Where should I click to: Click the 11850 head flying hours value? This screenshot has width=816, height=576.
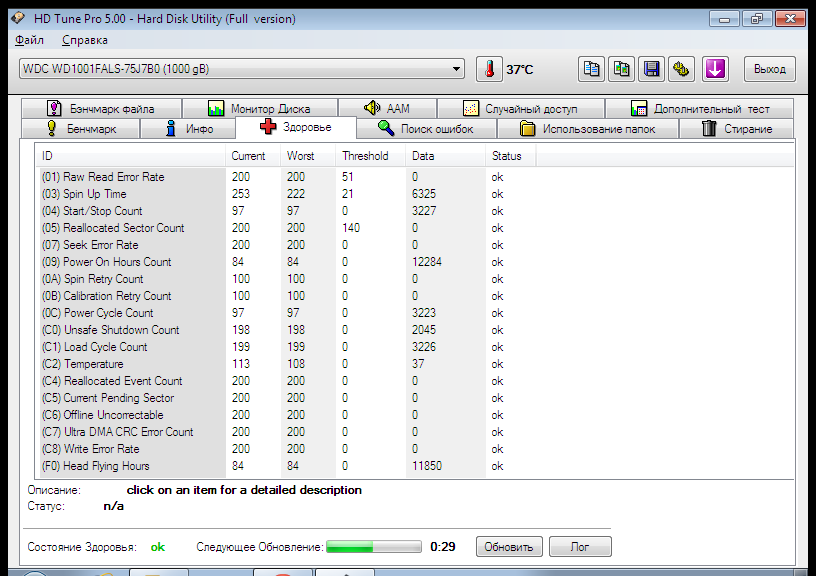(427, 466)
